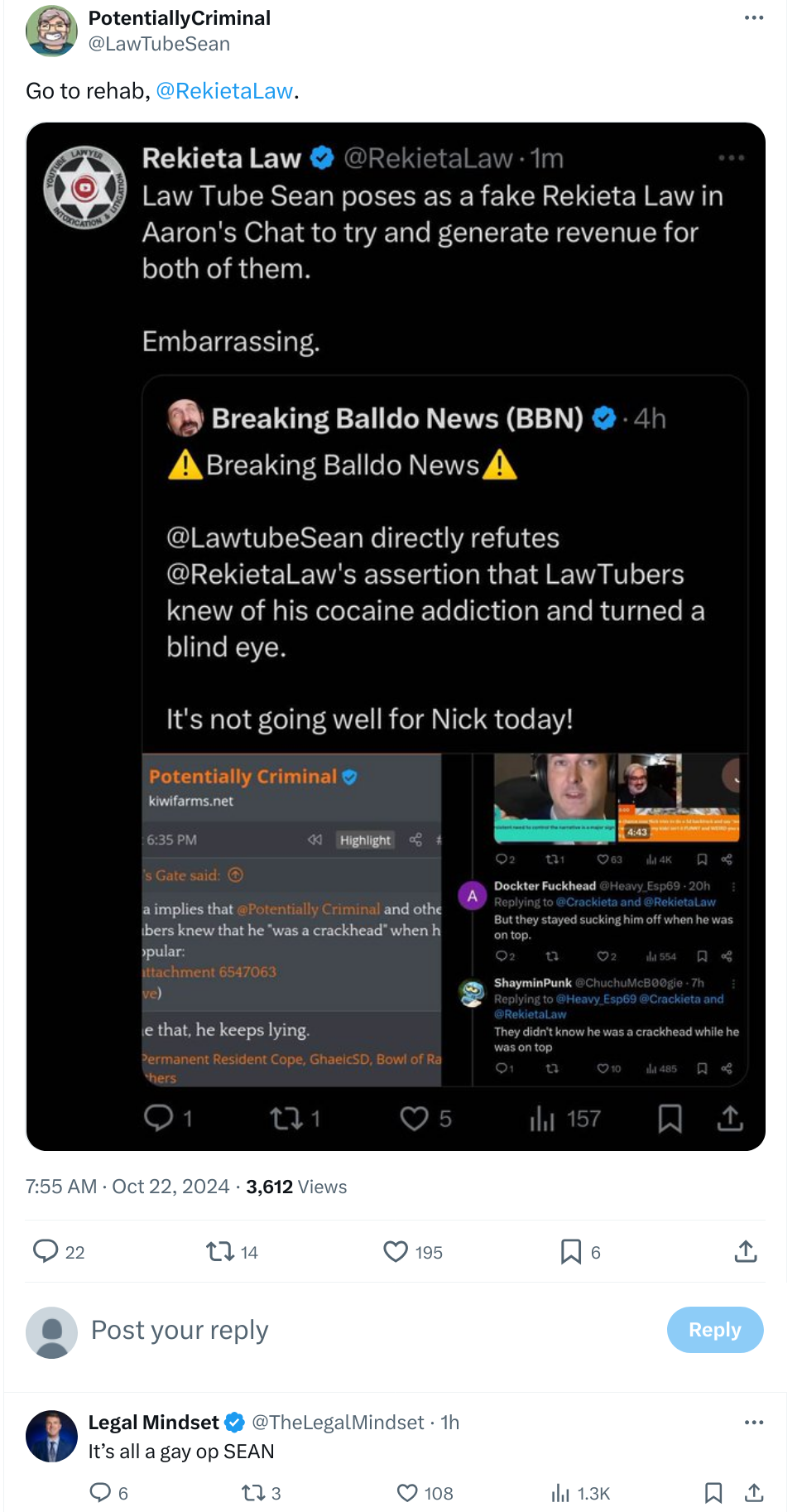Click the blue Reply button
802x1512 pixels.
click(715, 1330)
